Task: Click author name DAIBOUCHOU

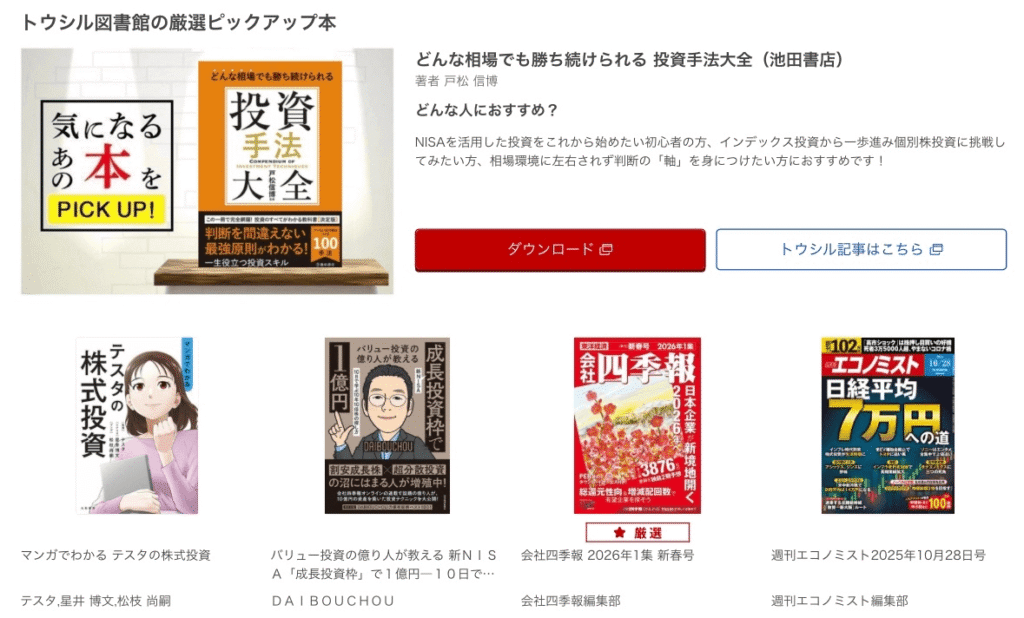Action: pos(333,600)
